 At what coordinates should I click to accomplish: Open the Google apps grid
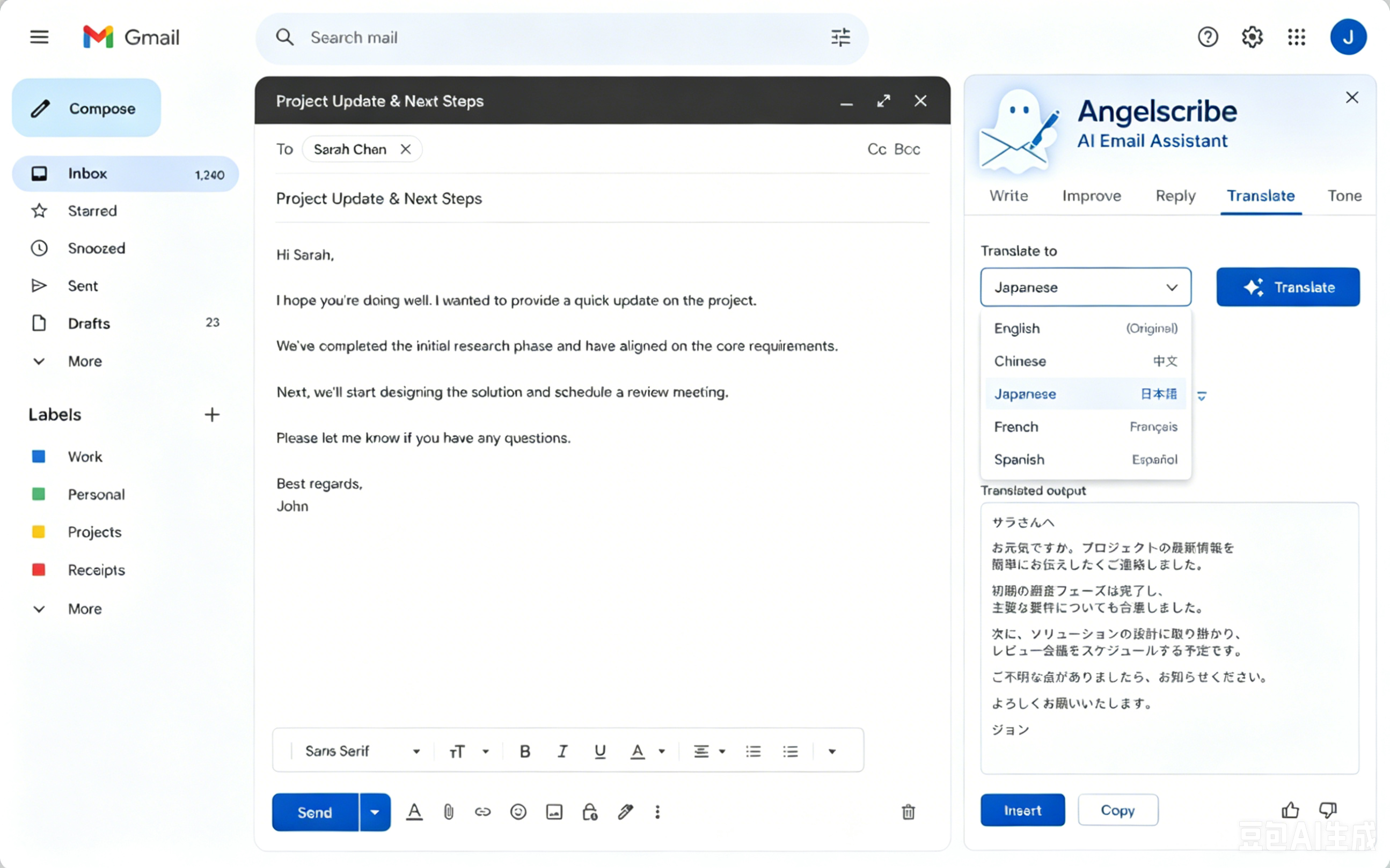pyautogui.click(x=1297, y=38)
